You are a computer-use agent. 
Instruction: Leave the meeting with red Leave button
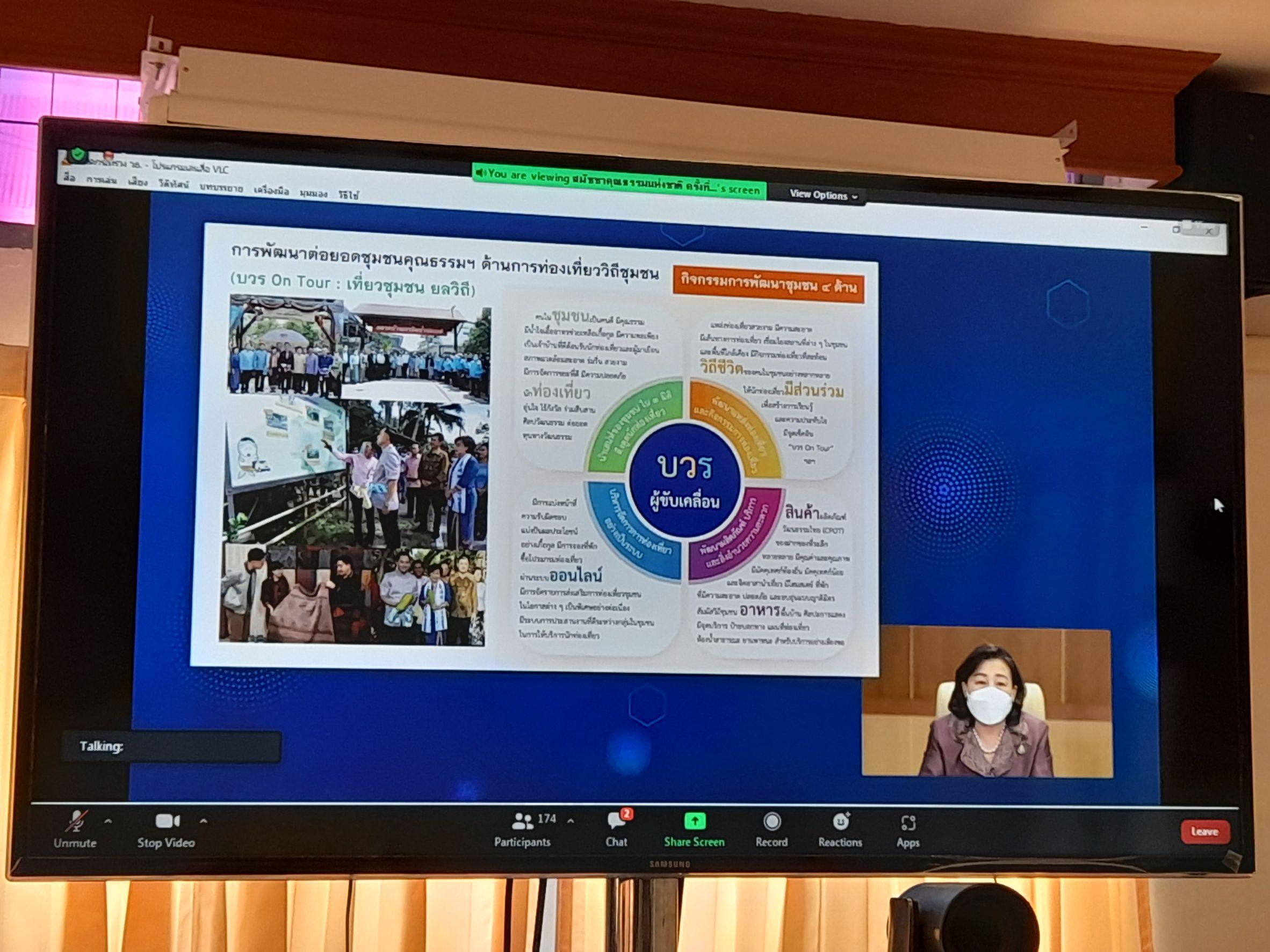(1204, 832)
